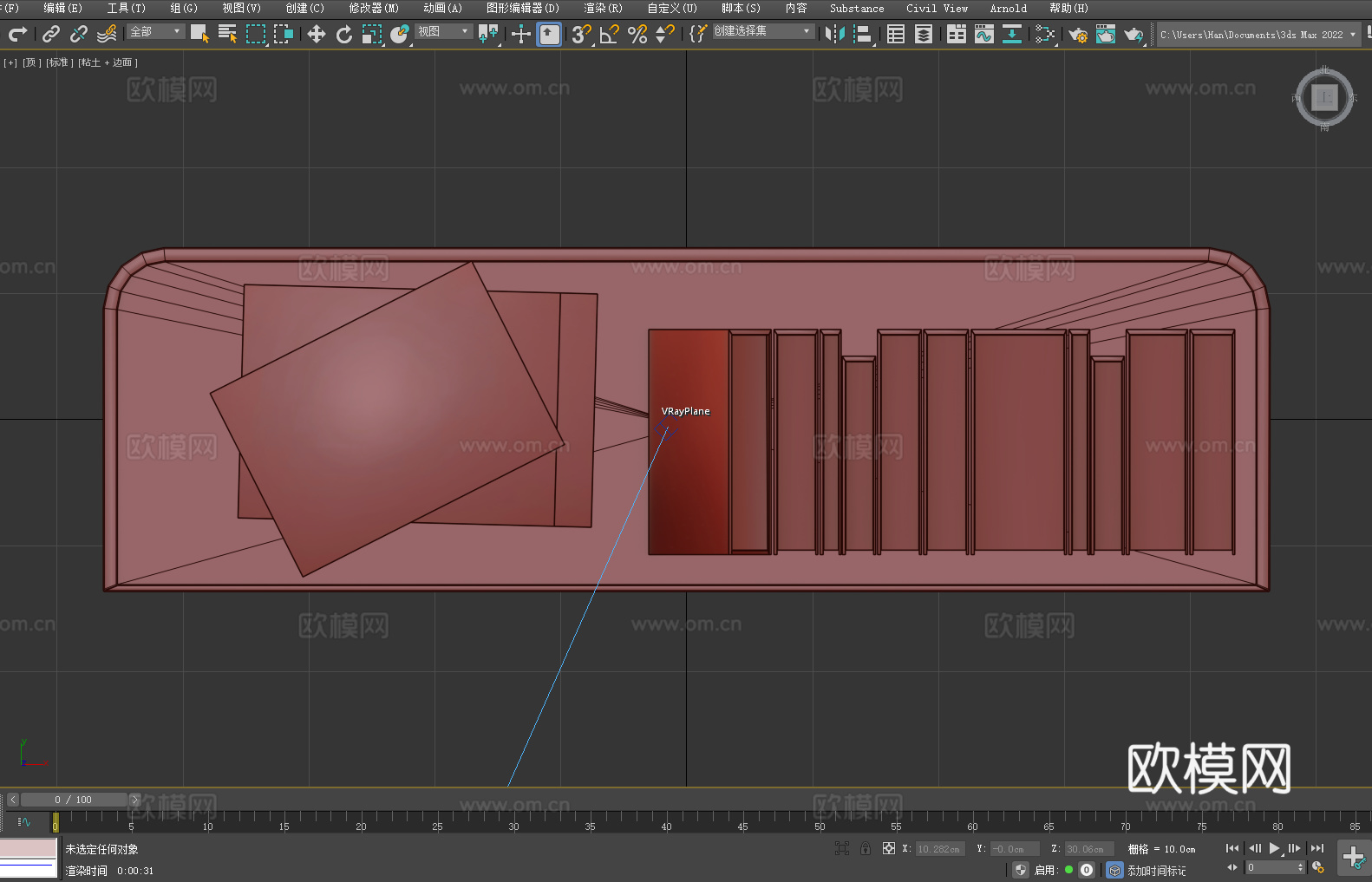Open the Arnold menu
Image resolution: width=1372 pixels, height=882 pixels.
pyautogui.click(x=1009, y=8)
